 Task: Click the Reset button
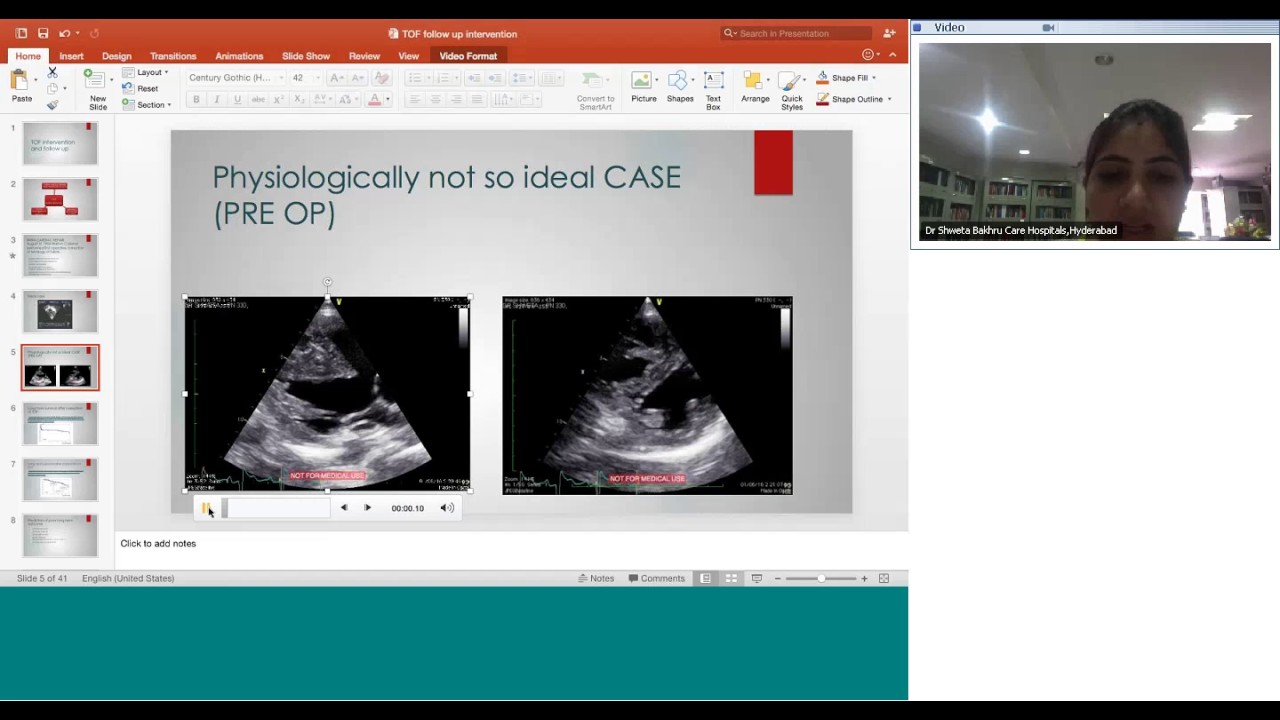click(141, 88)
